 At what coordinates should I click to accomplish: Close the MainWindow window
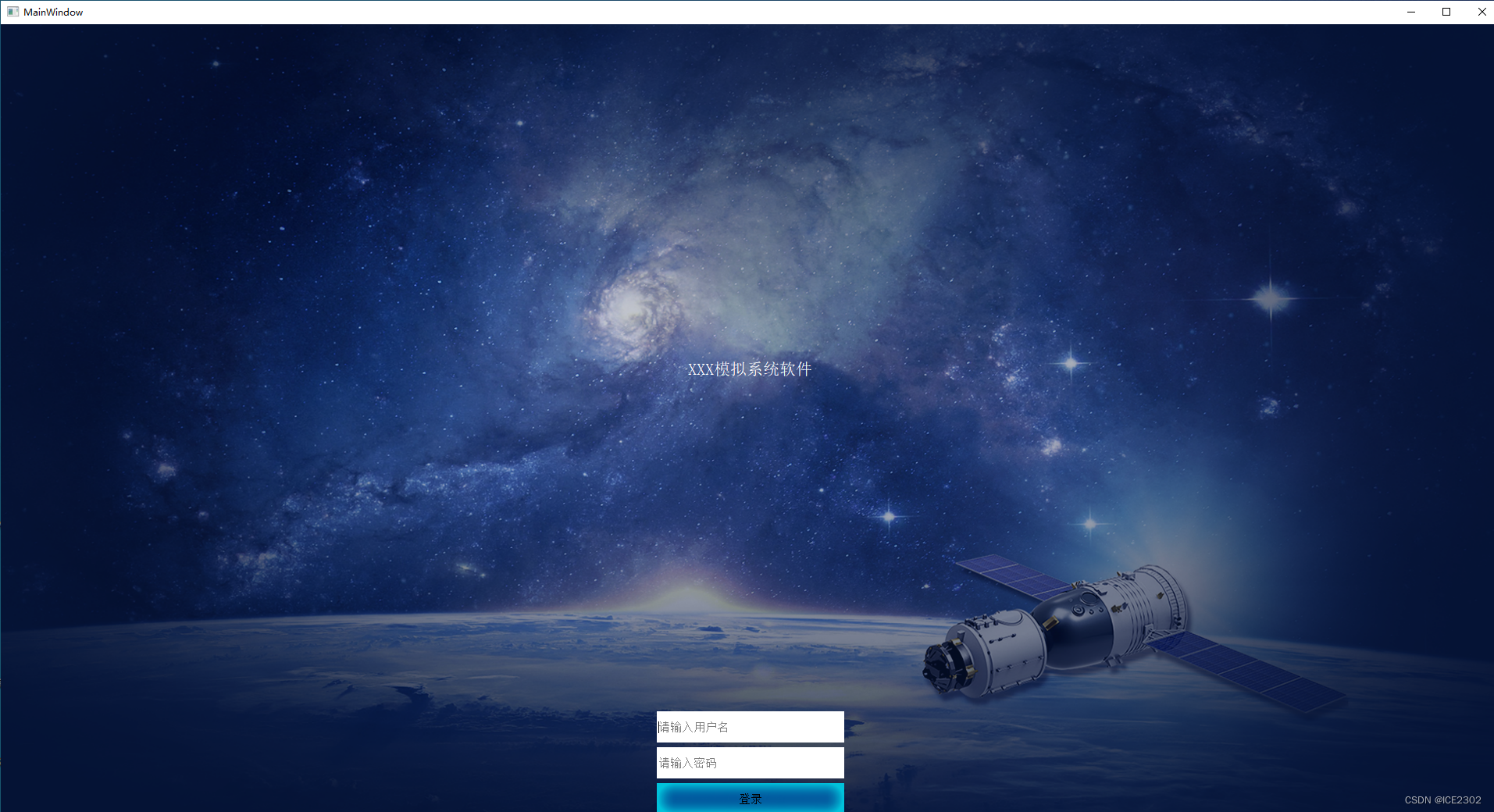click(x=1482, y=12)
